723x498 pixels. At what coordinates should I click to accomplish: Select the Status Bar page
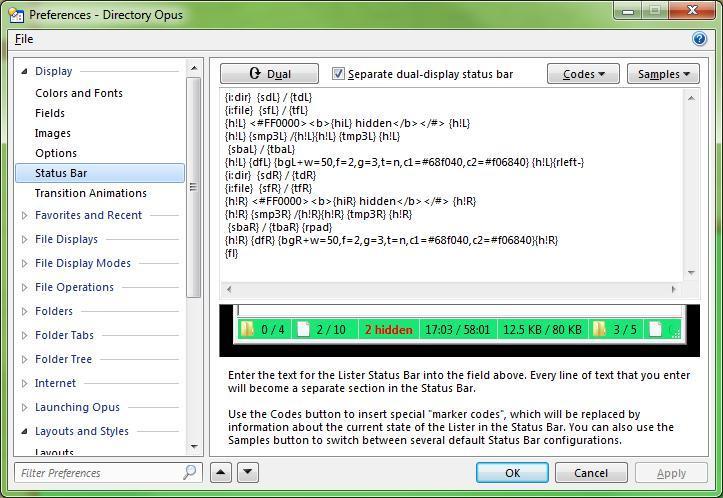[100, 173]
